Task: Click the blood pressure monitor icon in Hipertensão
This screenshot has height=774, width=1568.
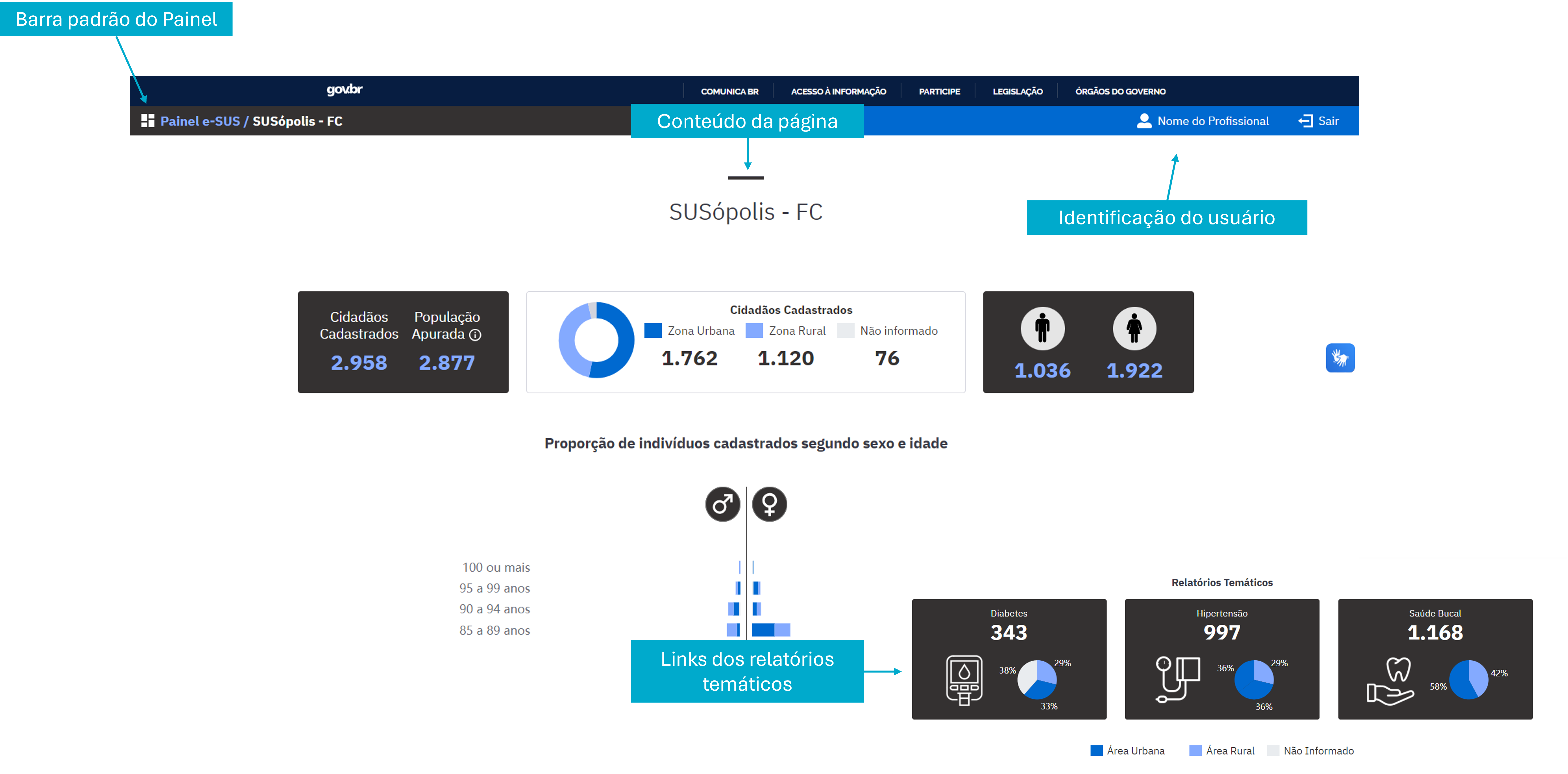Action: pos(1177,680)
